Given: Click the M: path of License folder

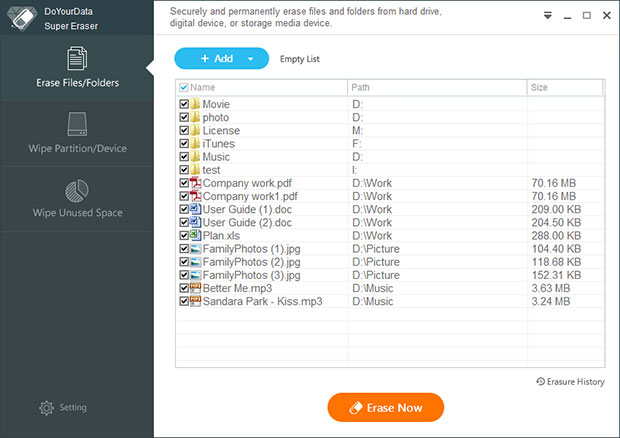Looking at the screenshot, I should (357, 130).
